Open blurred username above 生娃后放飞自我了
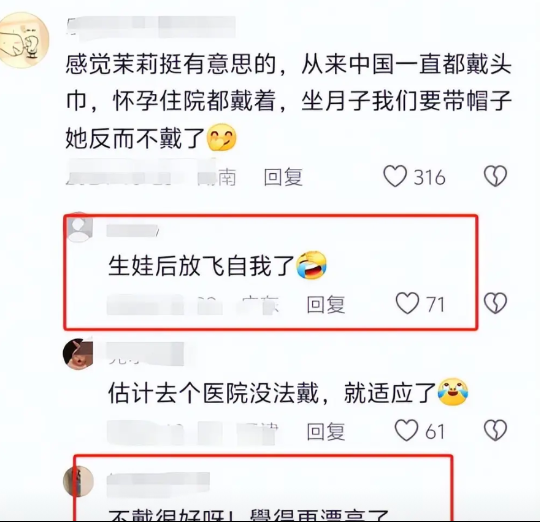The height and width of the screenshot is (522, 540). pos(132,231)
